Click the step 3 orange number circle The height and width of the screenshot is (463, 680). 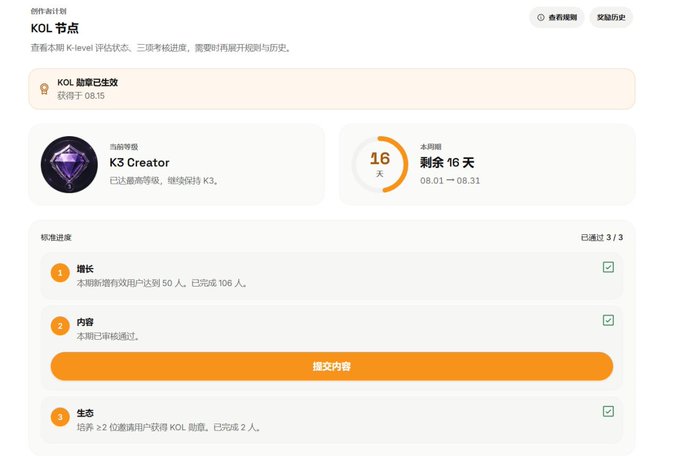click(x=60, y=417)
